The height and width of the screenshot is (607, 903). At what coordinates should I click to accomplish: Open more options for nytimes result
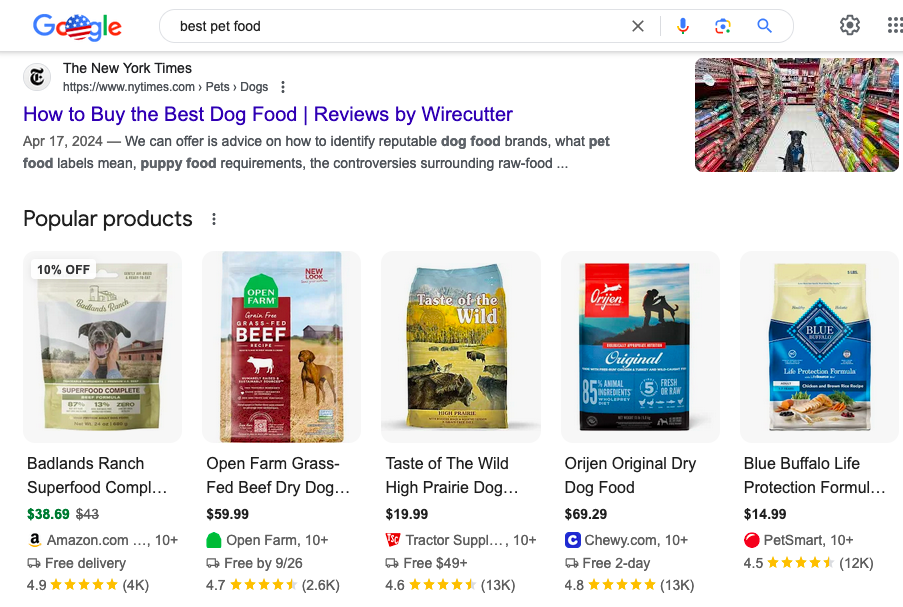tap(283, 87)
